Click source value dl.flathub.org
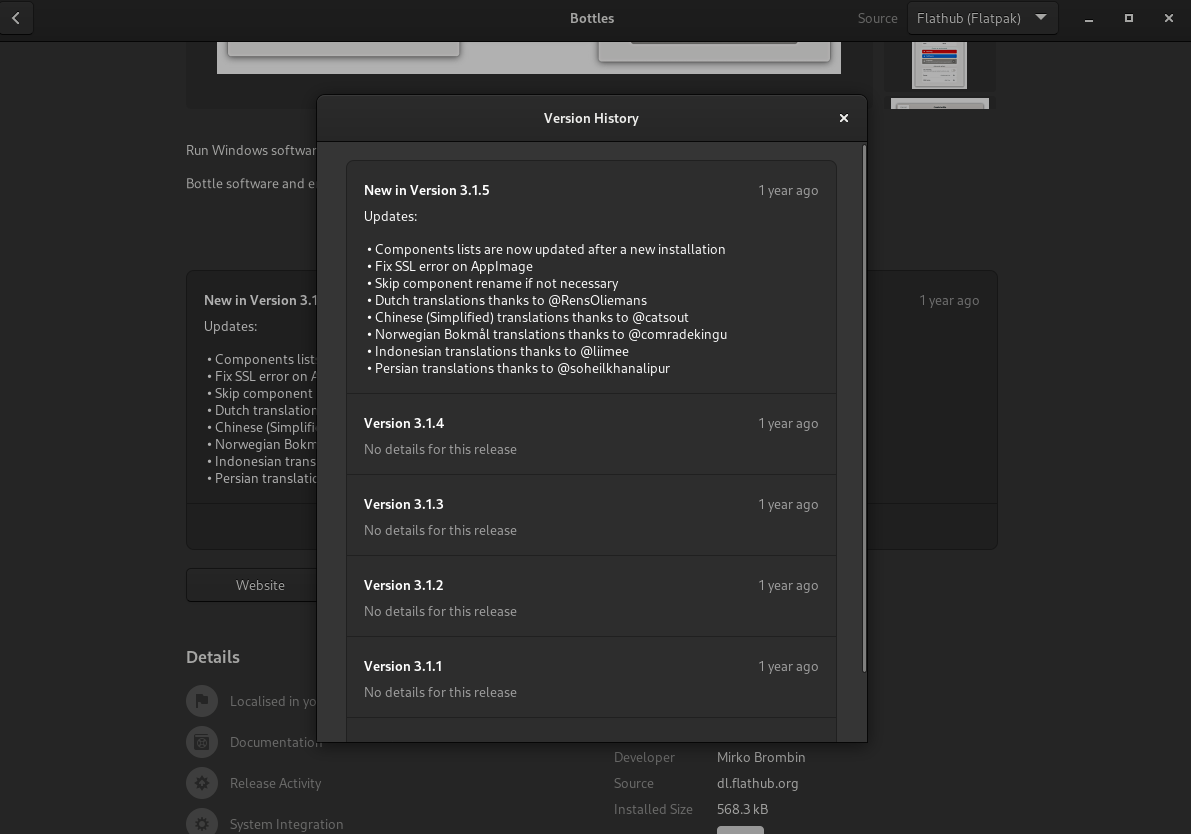1191x834 pixels. coord(757,783)
